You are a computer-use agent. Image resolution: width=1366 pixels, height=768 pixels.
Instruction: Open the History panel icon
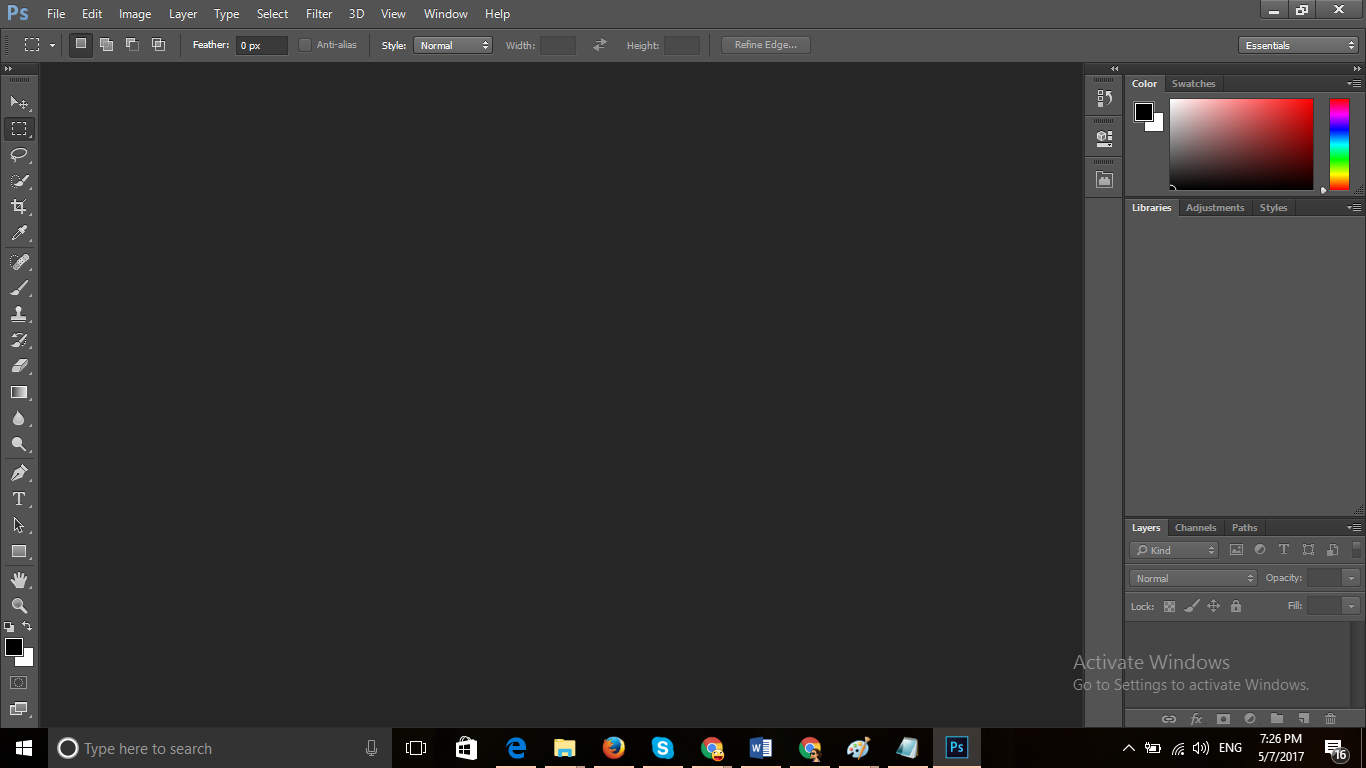[1104, 98]
